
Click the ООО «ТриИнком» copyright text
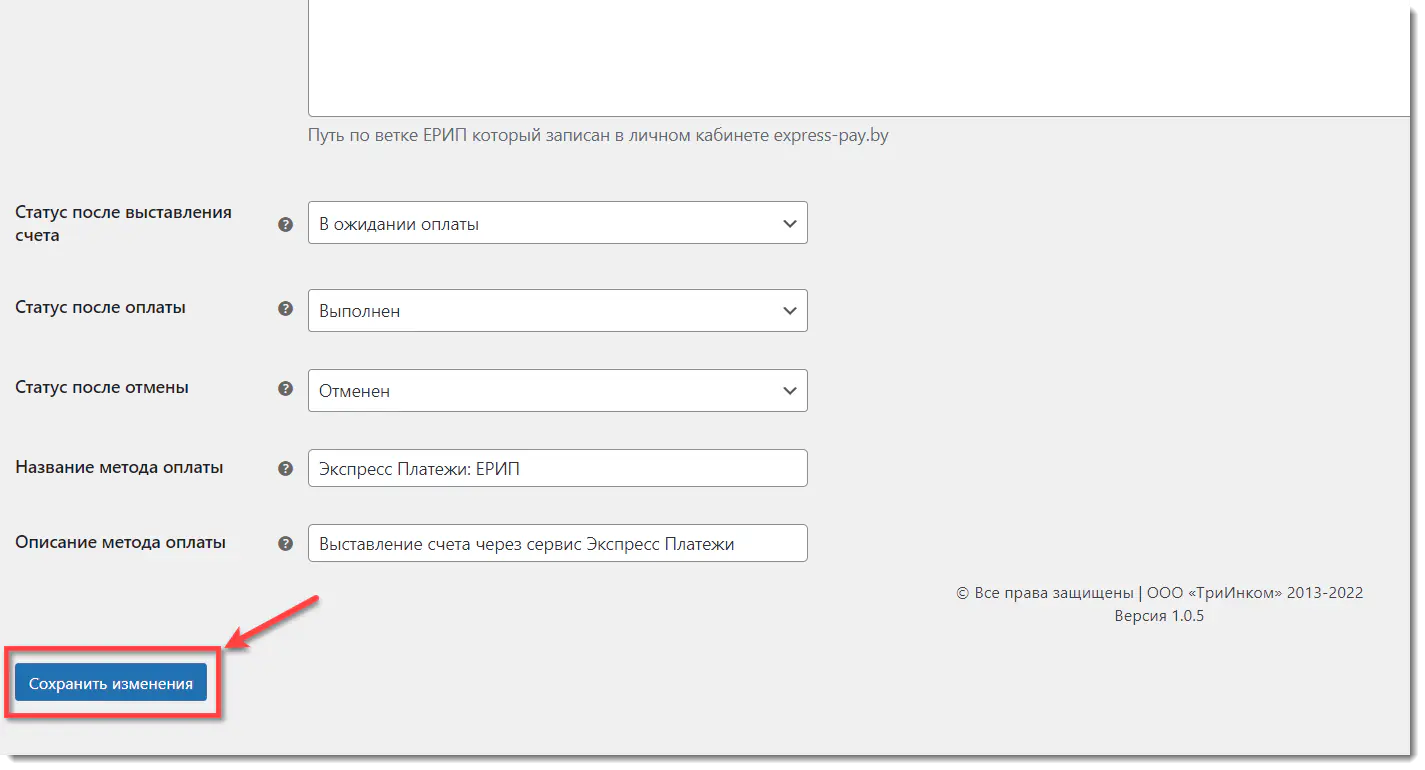[x=1159, y=593]
